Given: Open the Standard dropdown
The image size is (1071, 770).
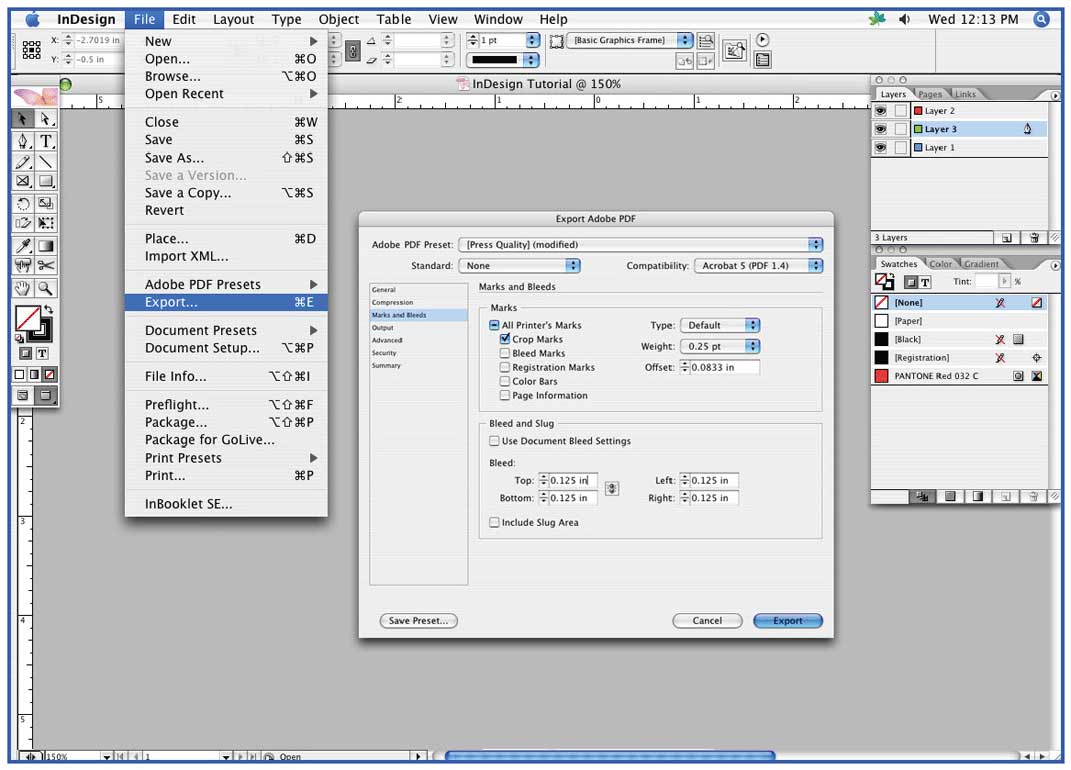Looking at the screenshot, I should point(519,266).
